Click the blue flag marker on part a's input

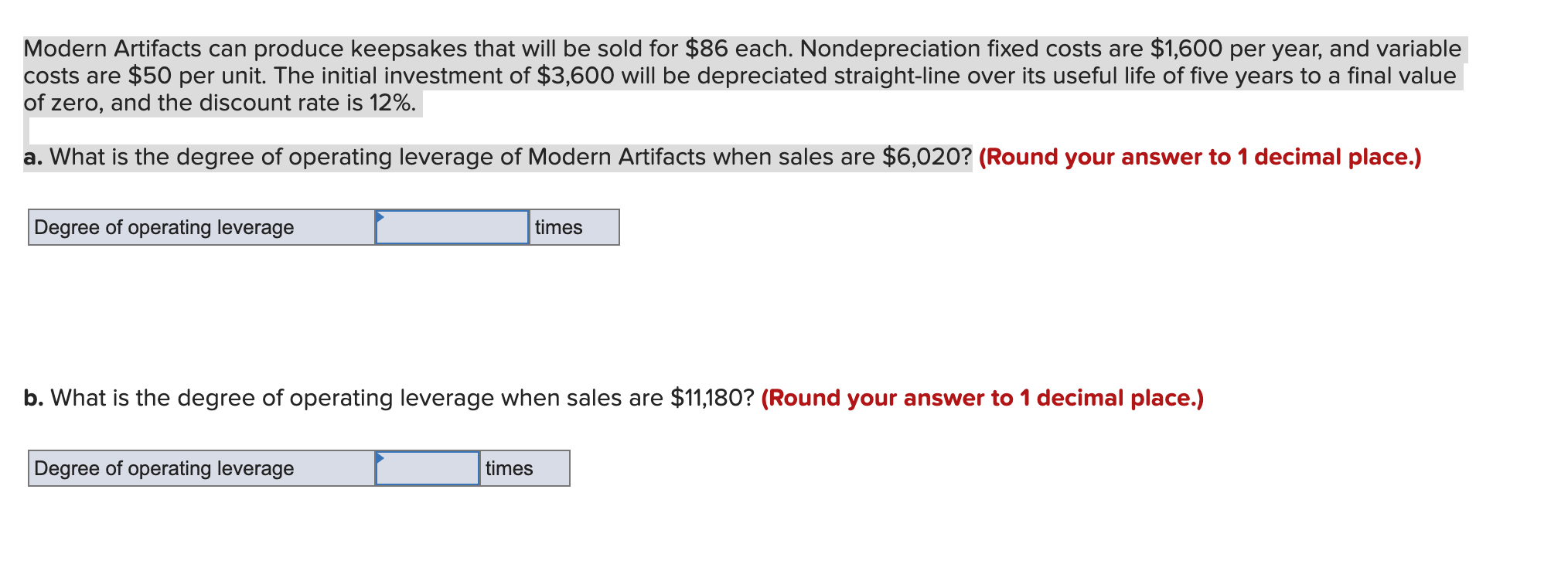coord(379,217)
